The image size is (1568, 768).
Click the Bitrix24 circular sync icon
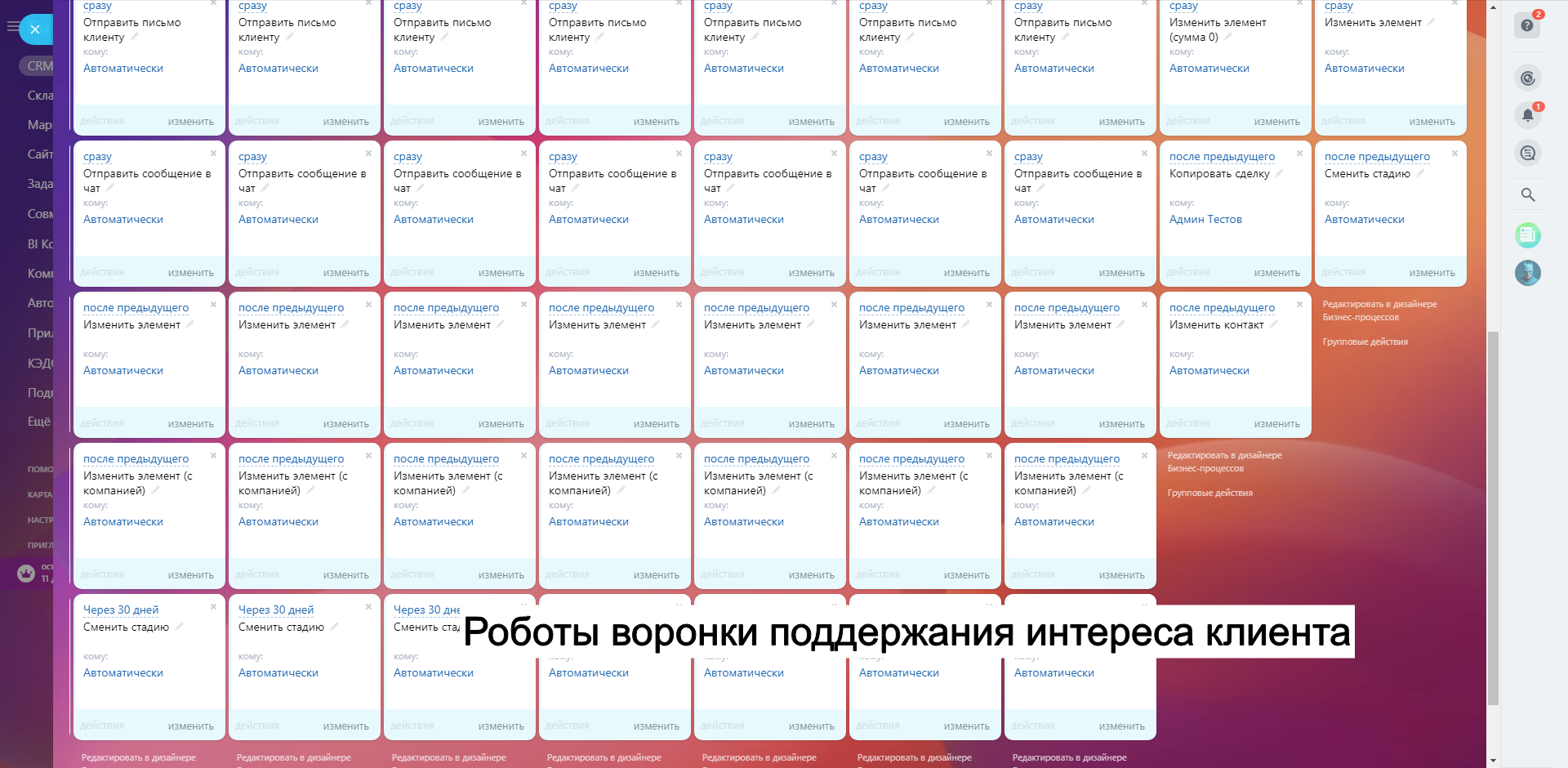coord(1528,78)
